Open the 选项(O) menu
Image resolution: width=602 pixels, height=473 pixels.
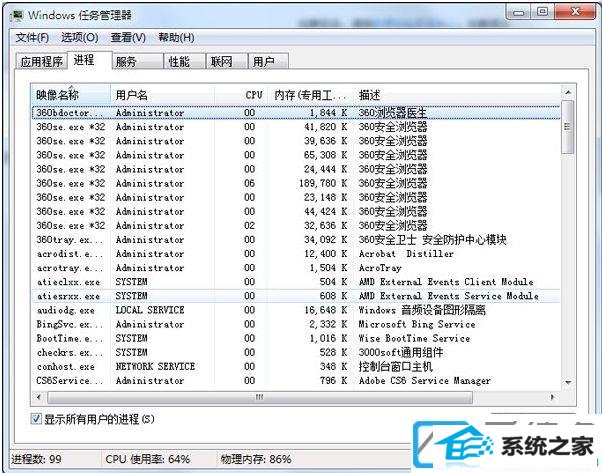coord(80,38)
